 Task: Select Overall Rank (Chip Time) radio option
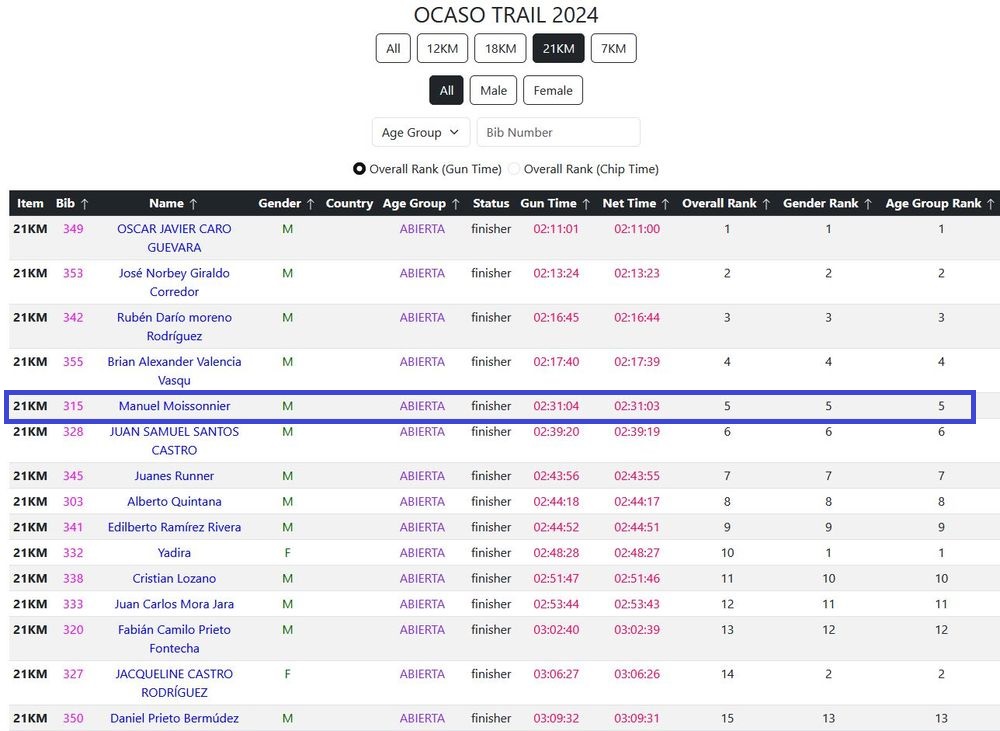click(x=515, y=169)
